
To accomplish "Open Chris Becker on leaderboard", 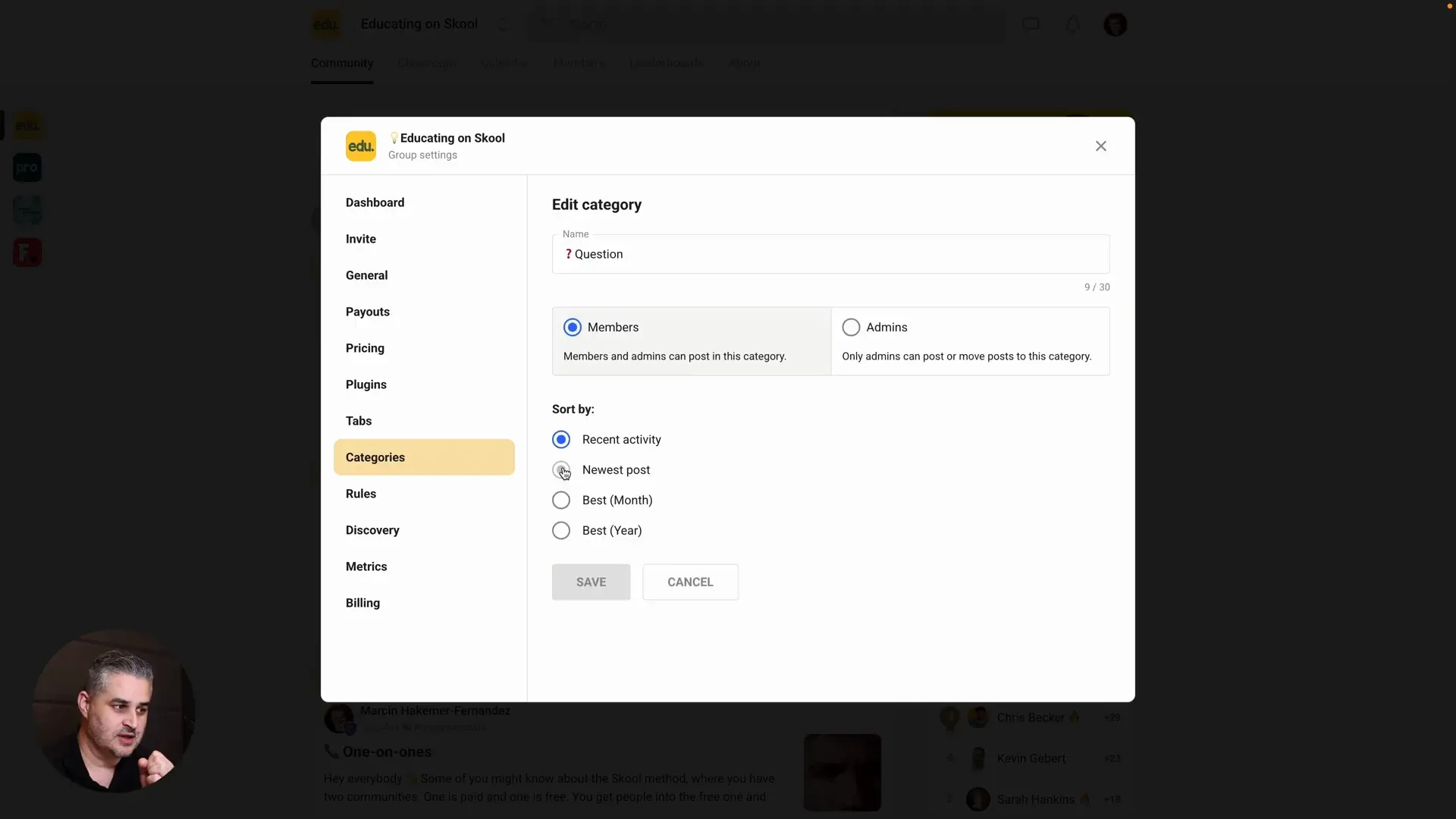I will (x=1031, y=717).
